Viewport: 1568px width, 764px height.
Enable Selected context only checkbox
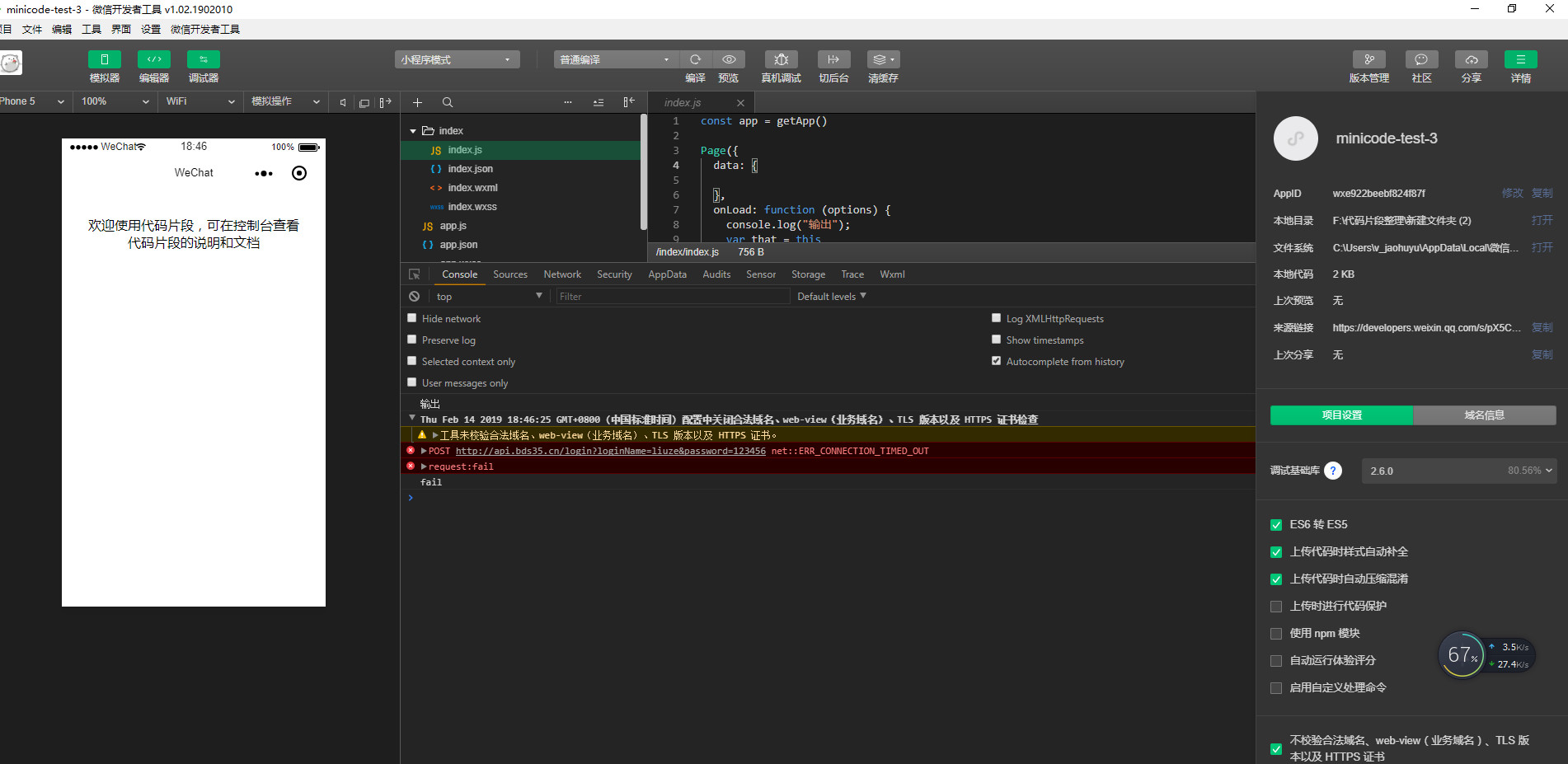(412, 361)
